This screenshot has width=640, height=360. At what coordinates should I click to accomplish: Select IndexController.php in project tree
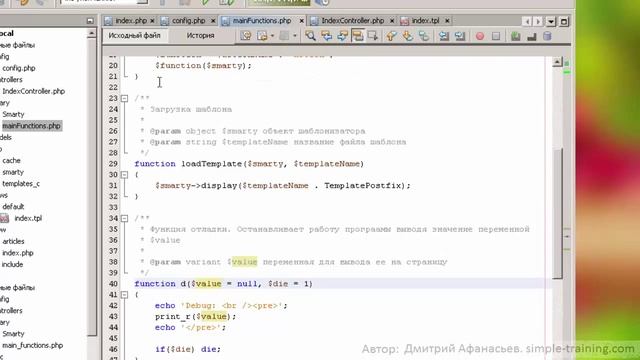coord(33,91)
